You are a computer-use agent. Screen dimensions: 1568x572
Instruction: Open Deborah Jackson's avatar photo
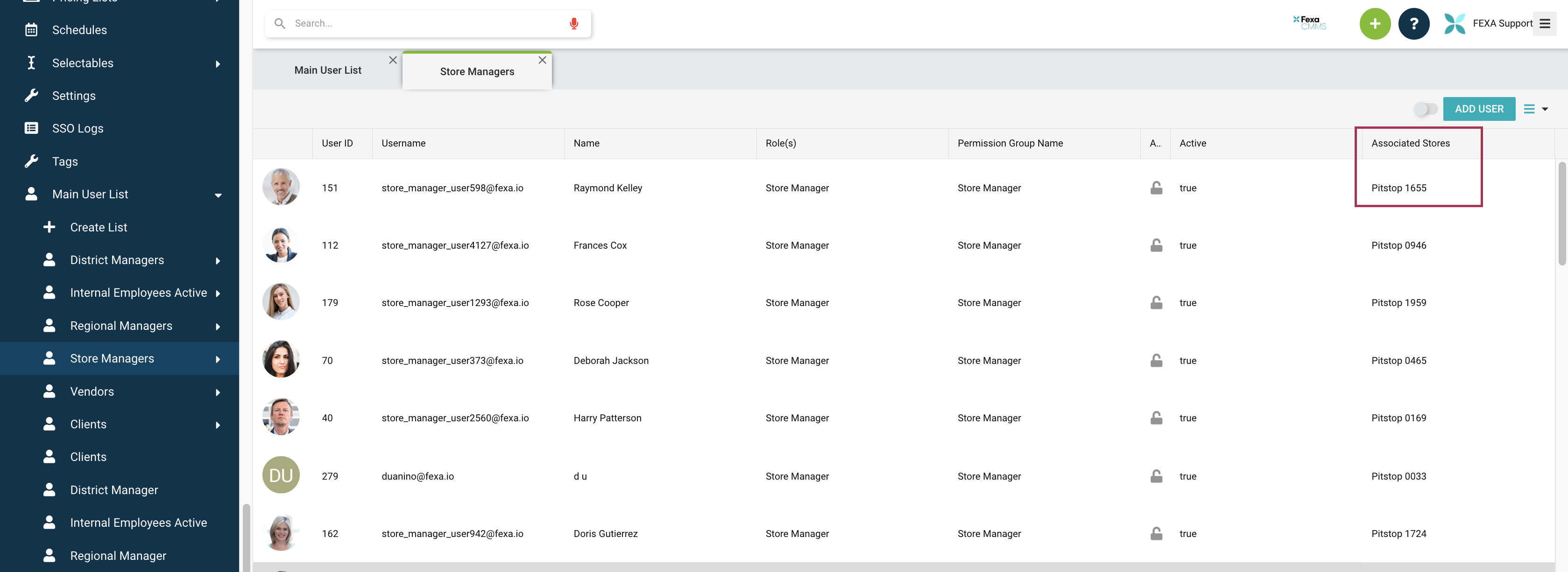tap(281, 359)
